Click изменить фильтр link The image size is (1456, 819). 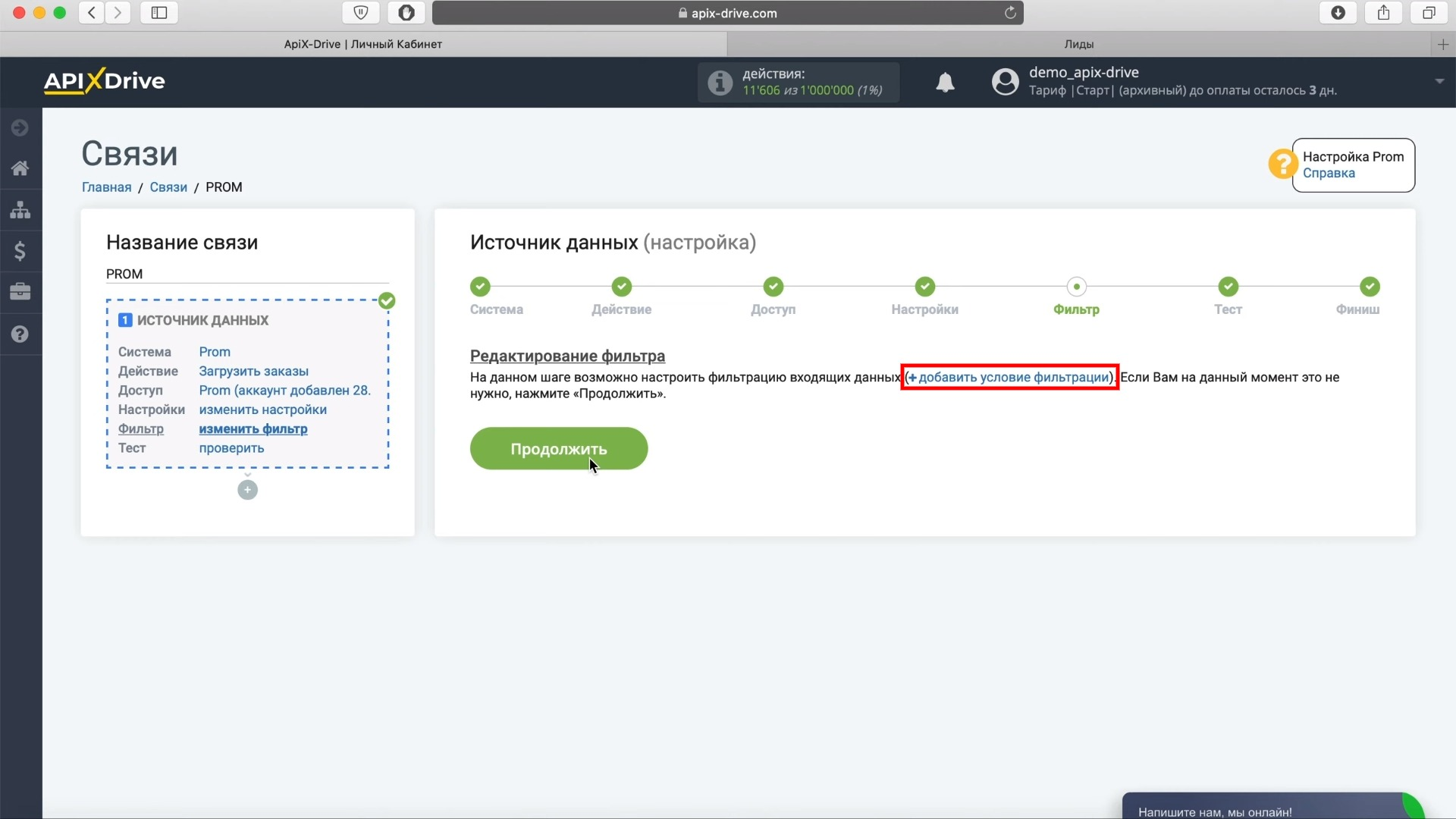point(253,429)
